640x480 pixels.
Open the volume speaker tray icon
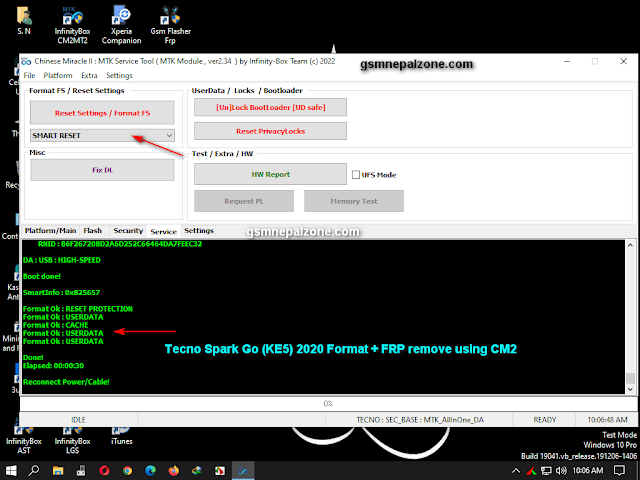coord(561,471)
